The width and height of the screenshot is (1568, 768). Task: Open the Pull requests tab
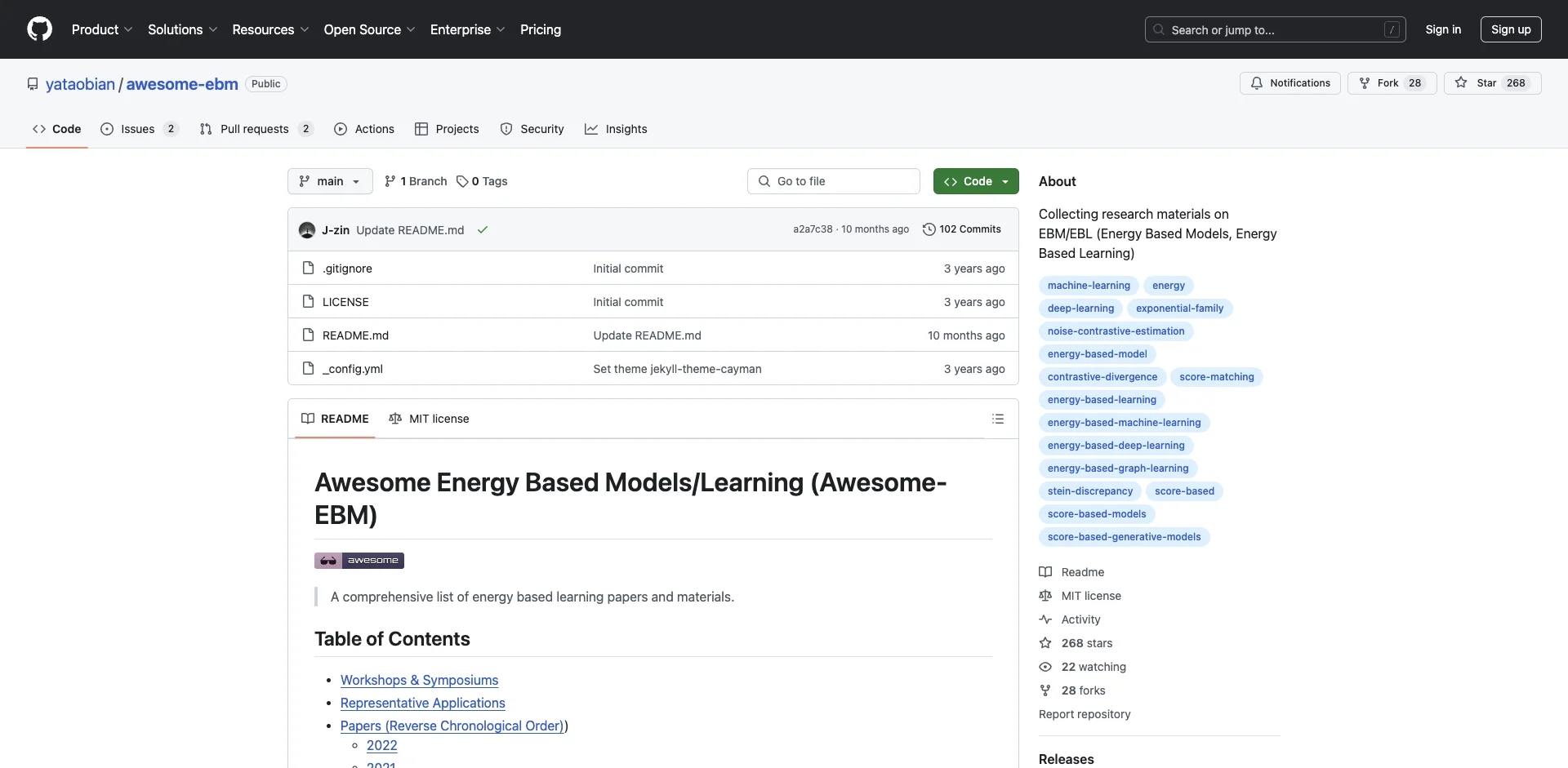[x=256, y=129]
